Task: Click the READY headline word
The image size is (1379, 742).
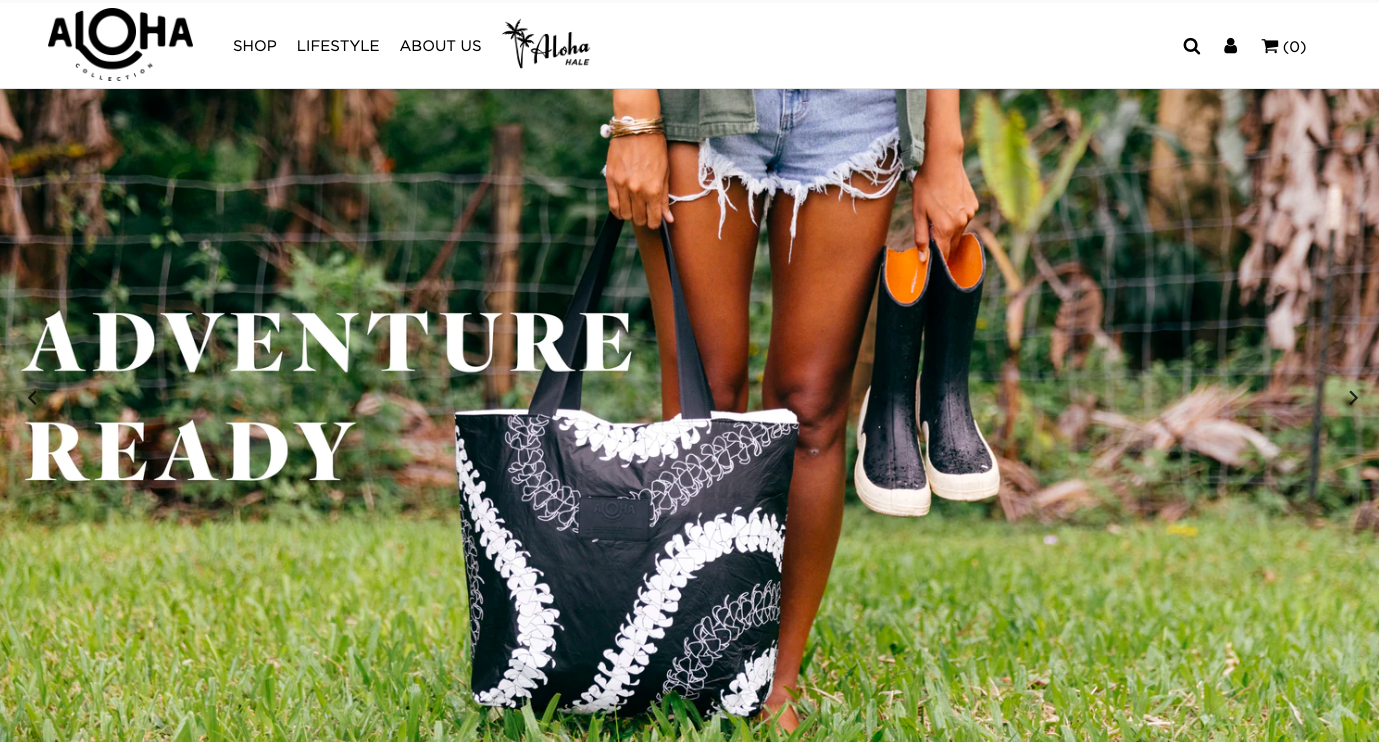Action: (x=190, y=452)
